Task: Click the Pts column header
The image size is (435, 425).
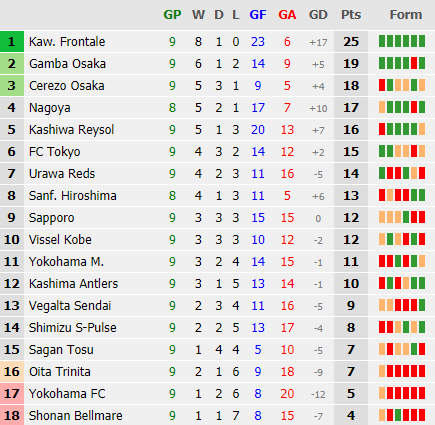Action: point(351,15)
